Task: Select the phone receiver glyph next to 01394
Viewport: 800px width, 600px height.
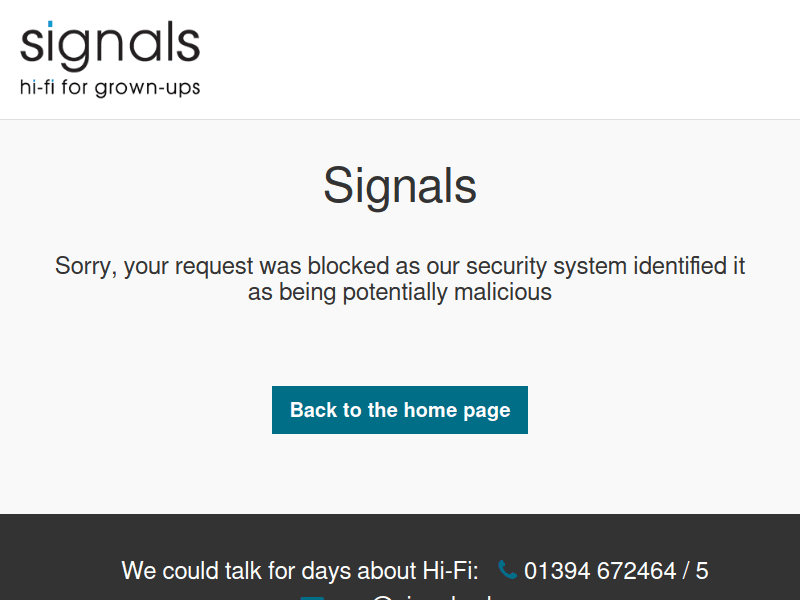Action: pyautogui.click(x=506, y=570)
